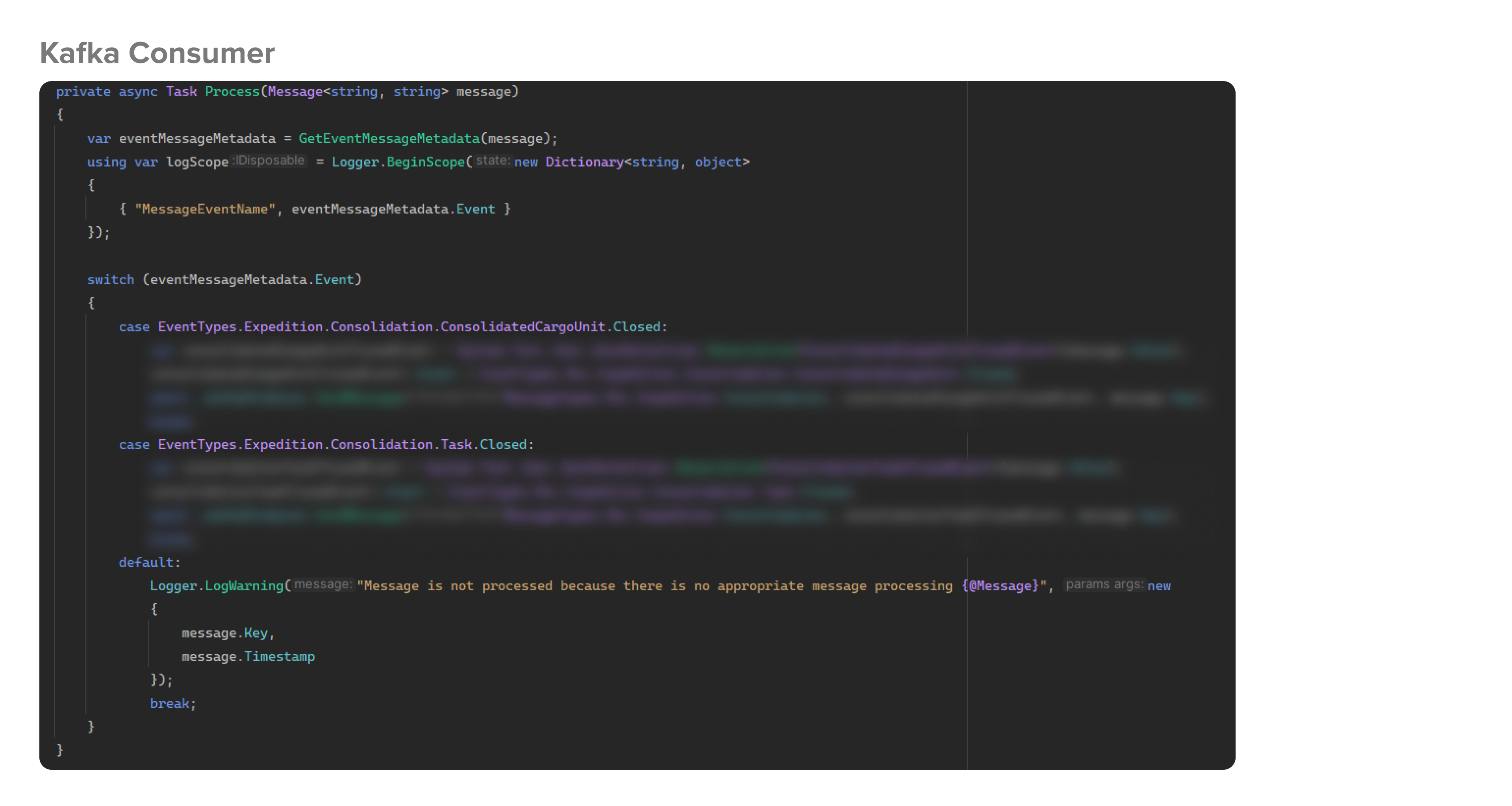The width and height of the screenshot is (1512, 806).
Task: Click the message.Timestamp property
Action: tap(280, 657)
